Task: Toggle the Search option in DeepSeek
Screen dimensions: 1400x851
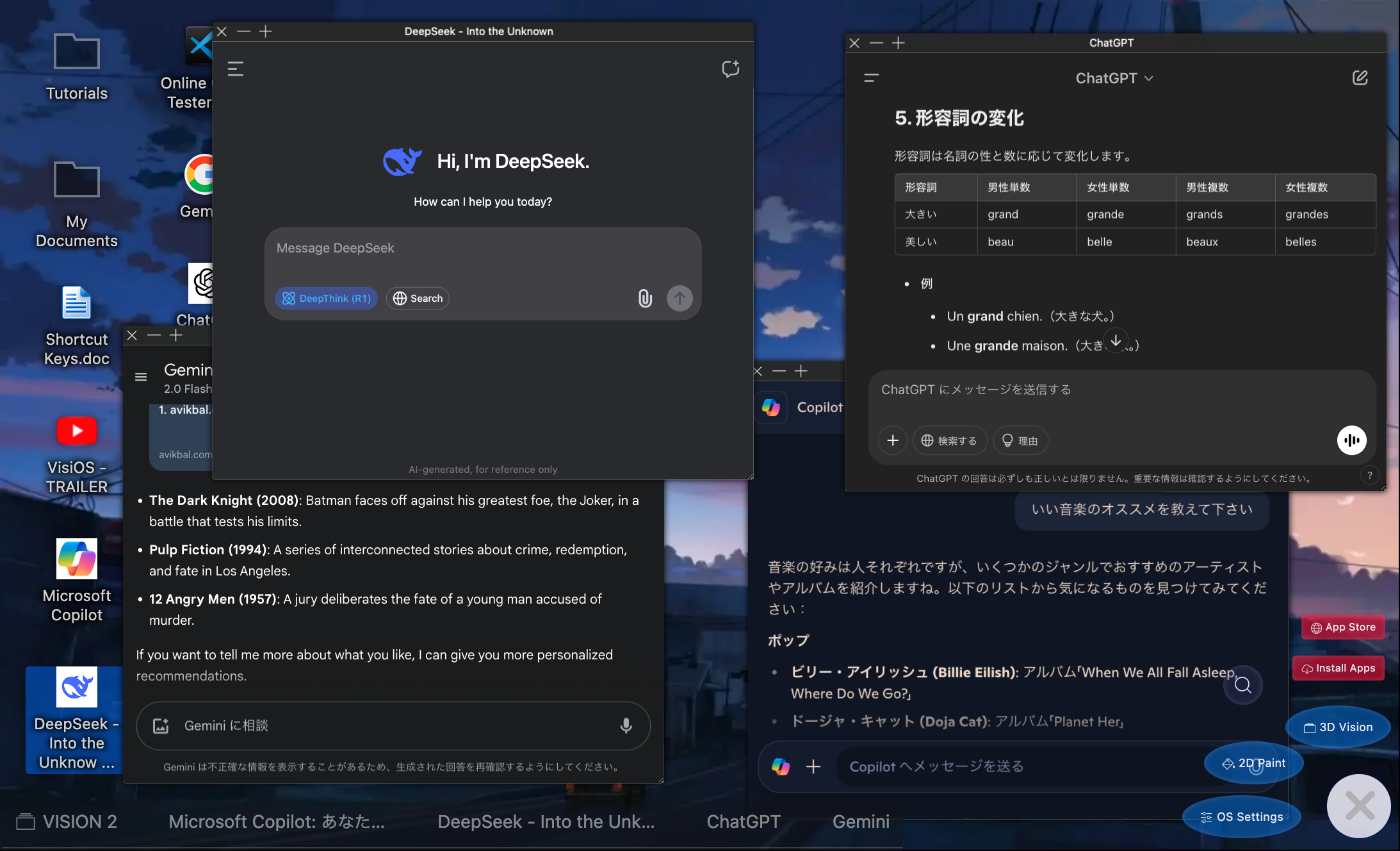Action: pyautogui.click(x=418, y=299)
